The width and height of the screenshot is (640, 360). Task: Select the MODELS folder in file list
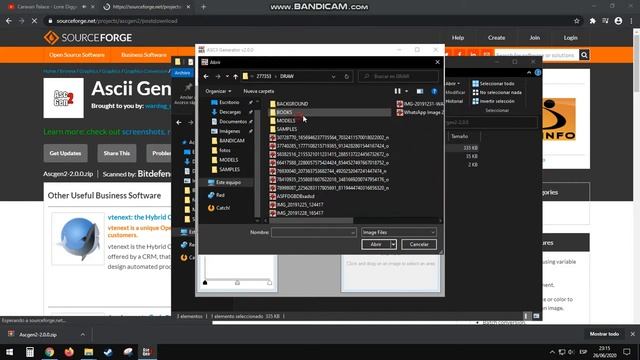click(286, 121)
